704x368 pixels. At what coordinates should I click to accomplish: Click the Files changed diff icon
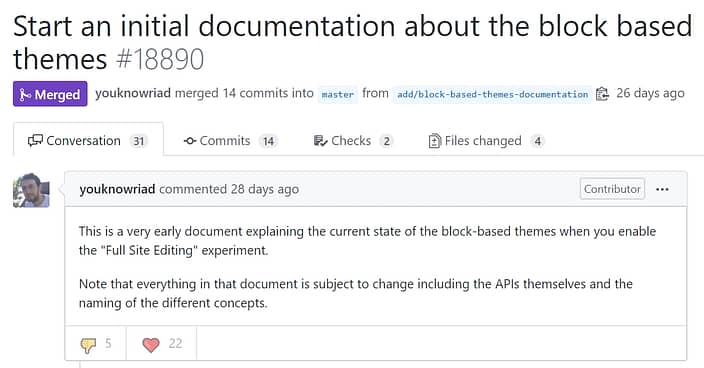435,141
